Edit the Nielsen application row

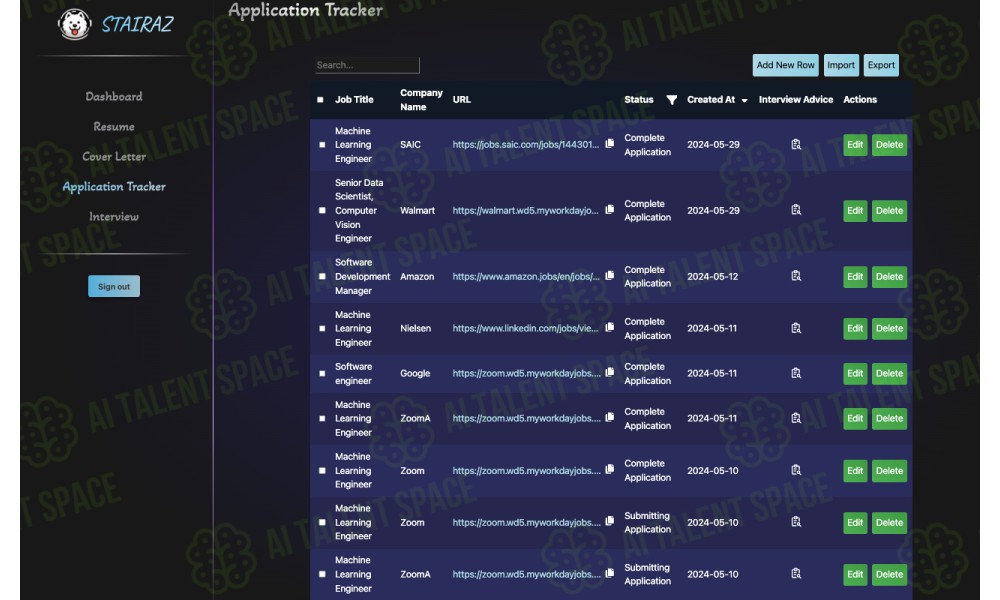tap(855, 328)
